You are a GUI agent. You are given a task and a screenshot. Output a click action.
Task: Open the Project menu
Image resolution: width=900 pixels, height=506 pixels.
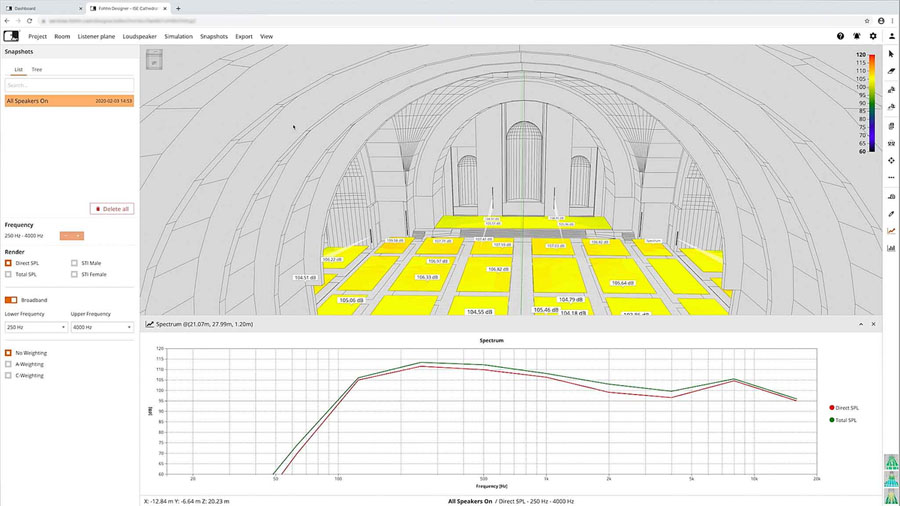pyautogui.click(x=37, y=36)
